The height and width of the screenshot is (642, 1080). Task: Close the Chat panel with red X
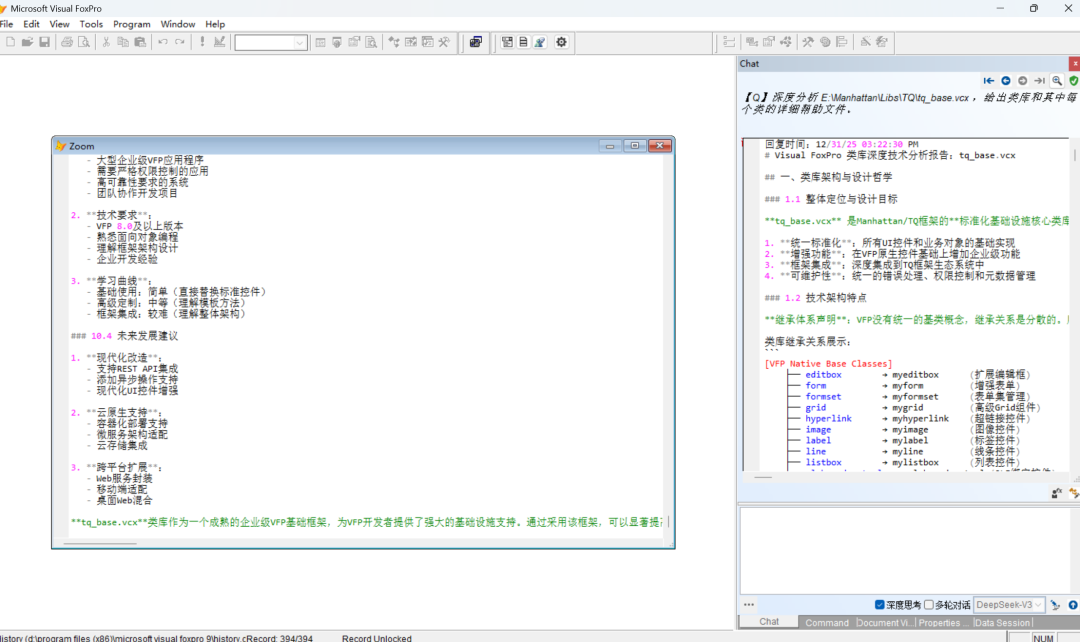(x=1074, y=63)
